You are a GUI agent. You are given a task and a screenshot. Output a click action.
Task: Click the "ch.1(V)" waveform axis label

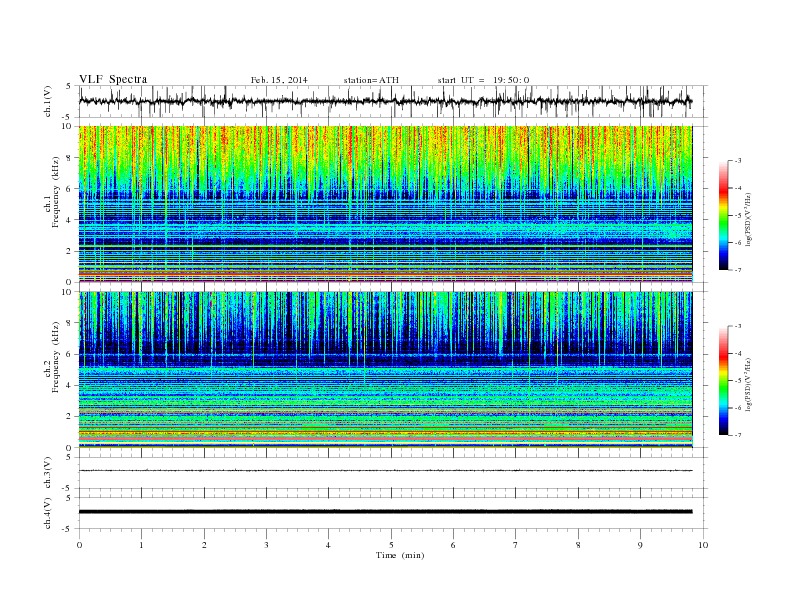point(48,101)
